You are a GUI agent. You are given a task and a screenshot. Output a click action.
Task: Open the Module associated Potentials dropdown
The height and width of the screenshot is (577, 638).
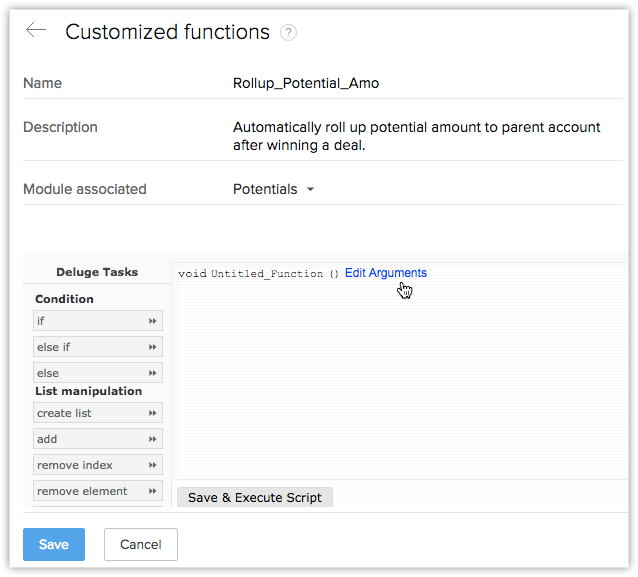click(x=274, y=189)
